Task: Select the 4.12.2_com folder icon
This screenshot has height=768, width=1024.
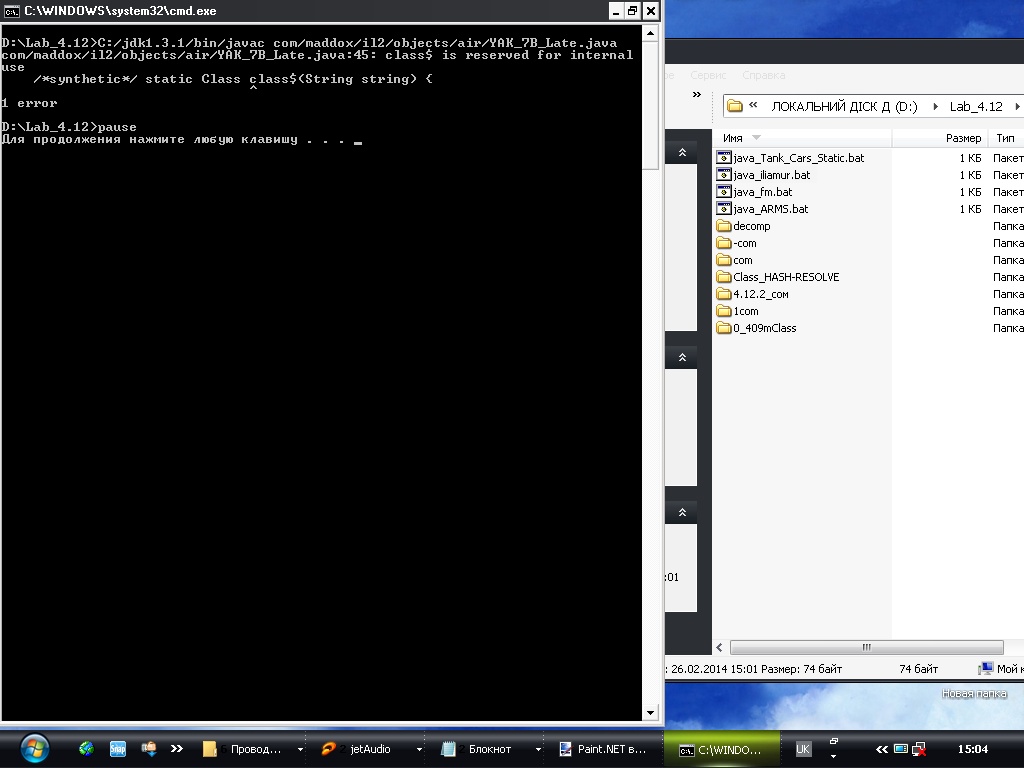Action: coord(724,293)
